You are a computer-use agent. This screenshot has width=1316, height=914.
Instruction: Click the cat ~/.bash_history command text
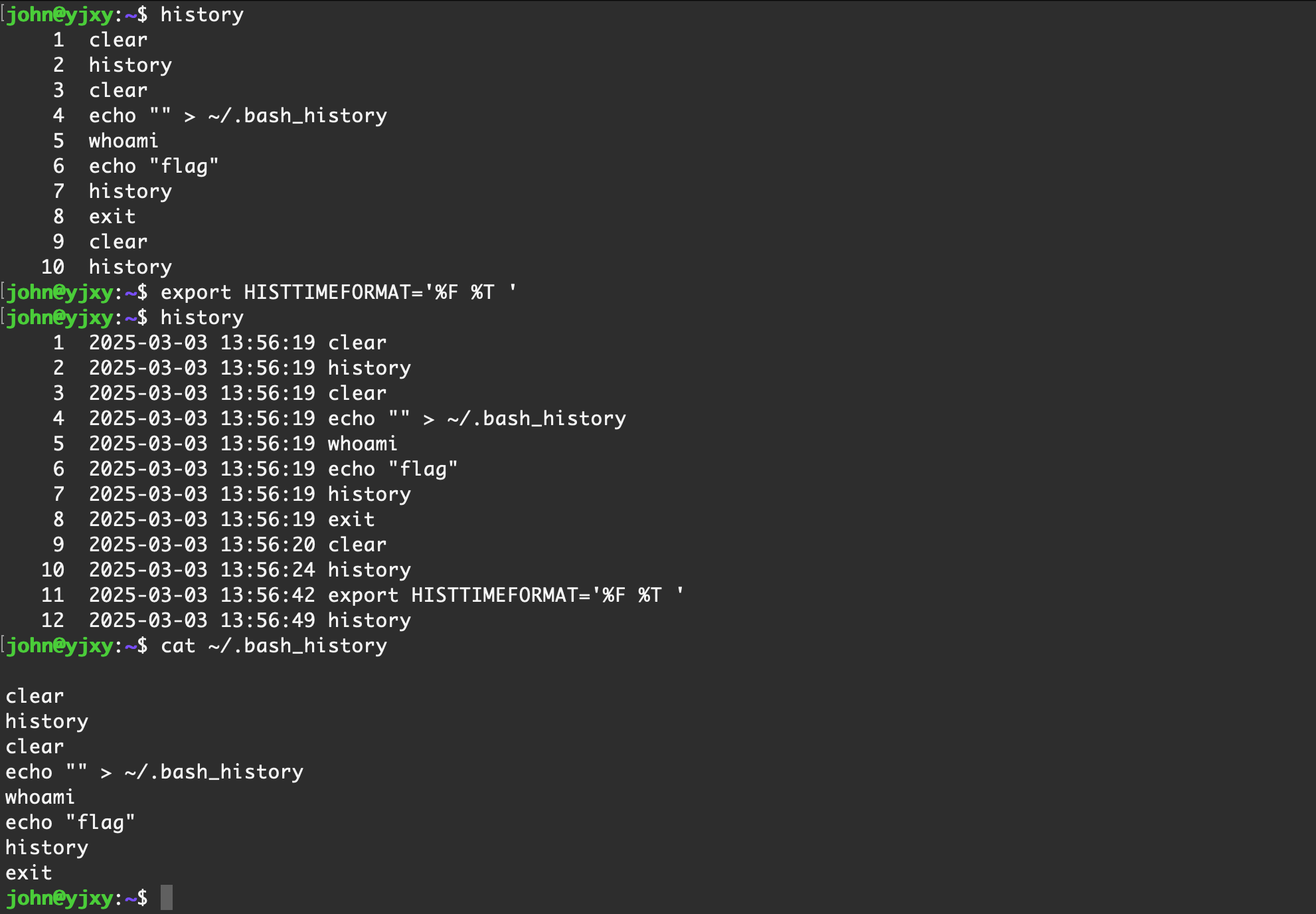click(x=274, y=646)
